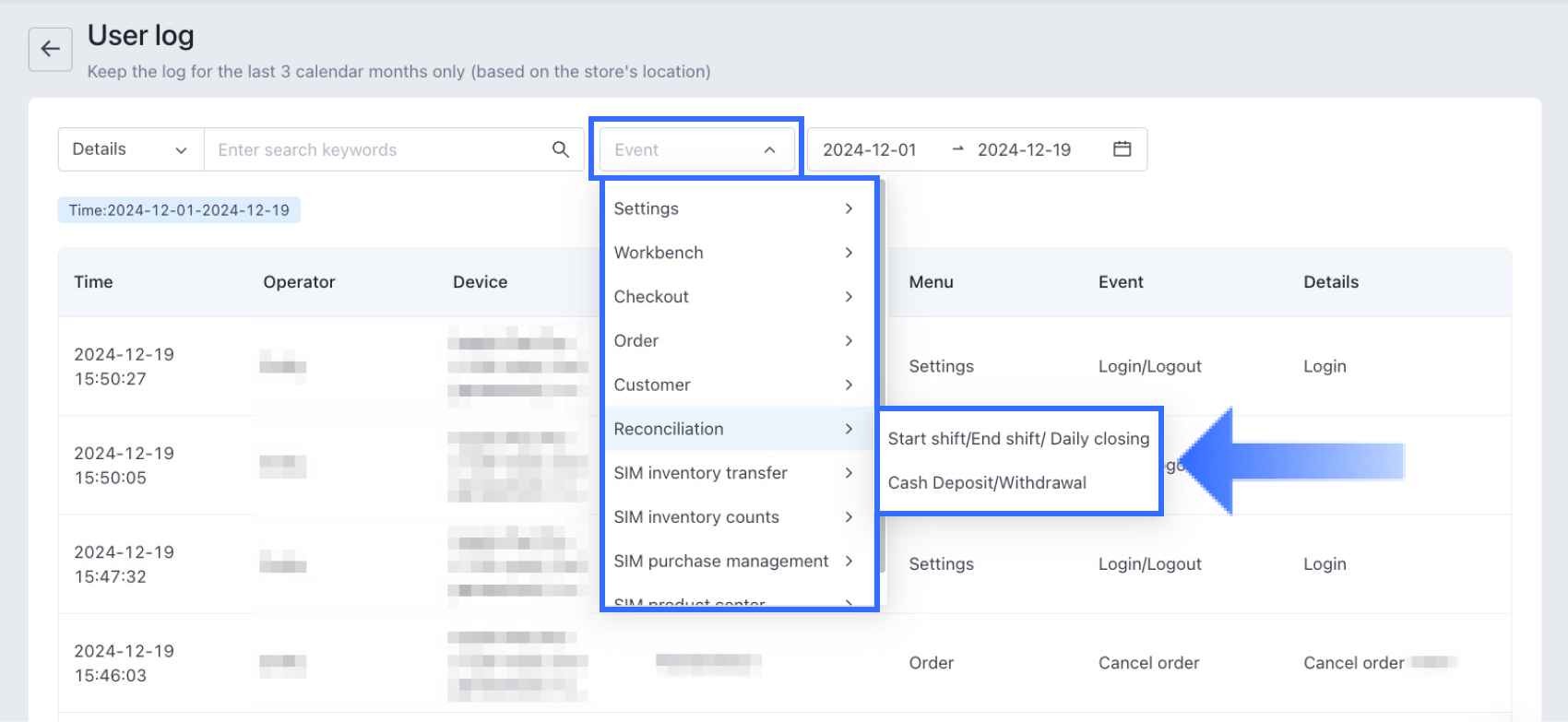Click the Time filter tag

[x=179, y=210]
